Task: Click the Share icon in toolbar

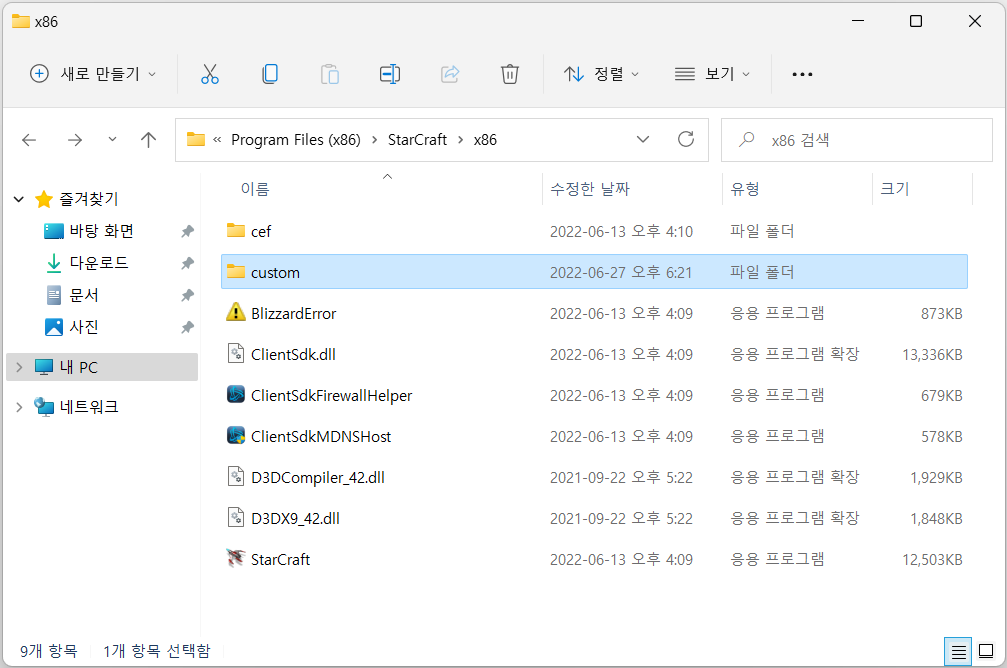Action: click(450, 74)
